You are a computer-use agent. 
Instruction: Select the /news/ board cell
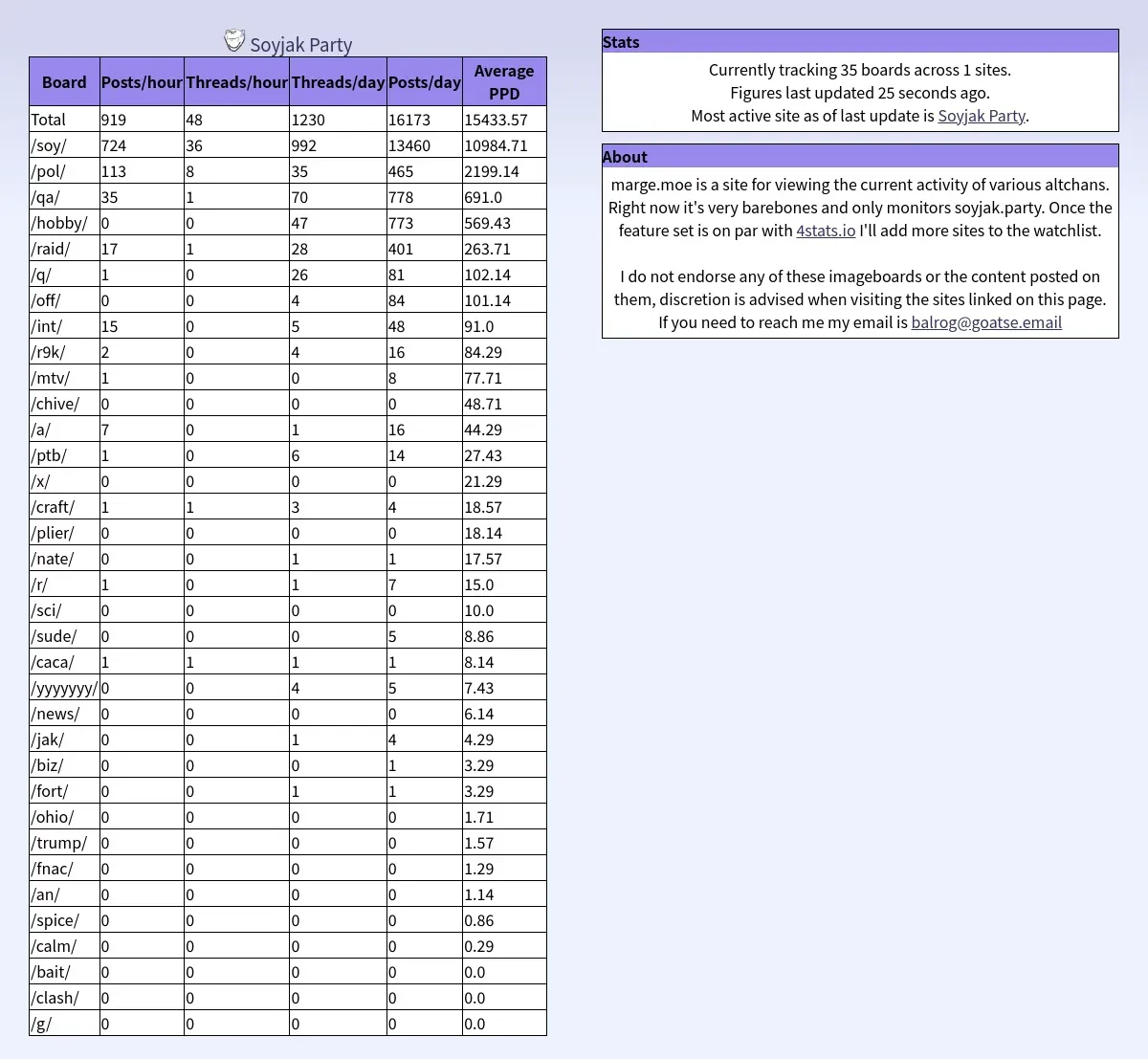[64, 714]
